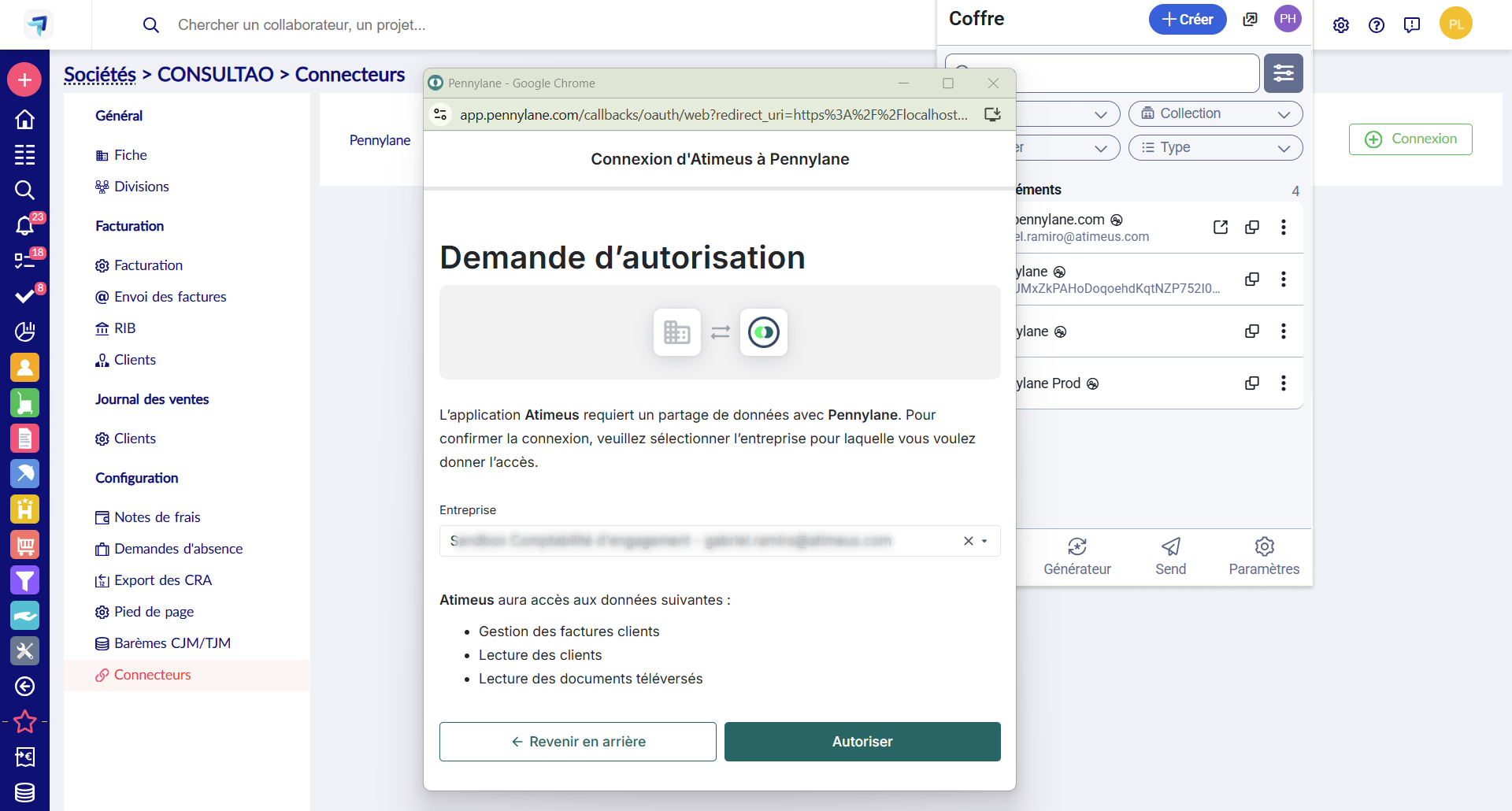The image size is (1512, 811).
Task: Open Envoi des factures settings
Action: click(x=161, y=297)
